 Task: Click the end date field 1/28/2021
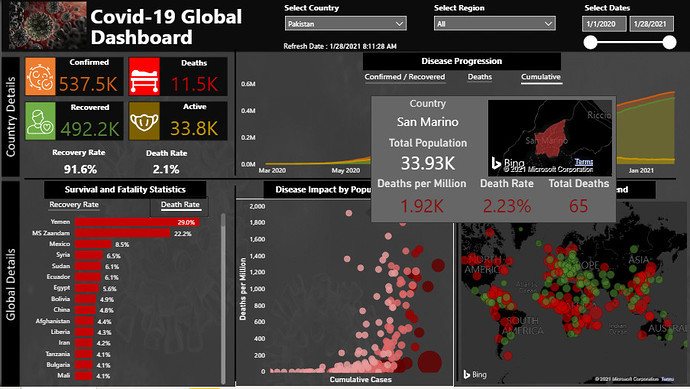click(651, 24)
